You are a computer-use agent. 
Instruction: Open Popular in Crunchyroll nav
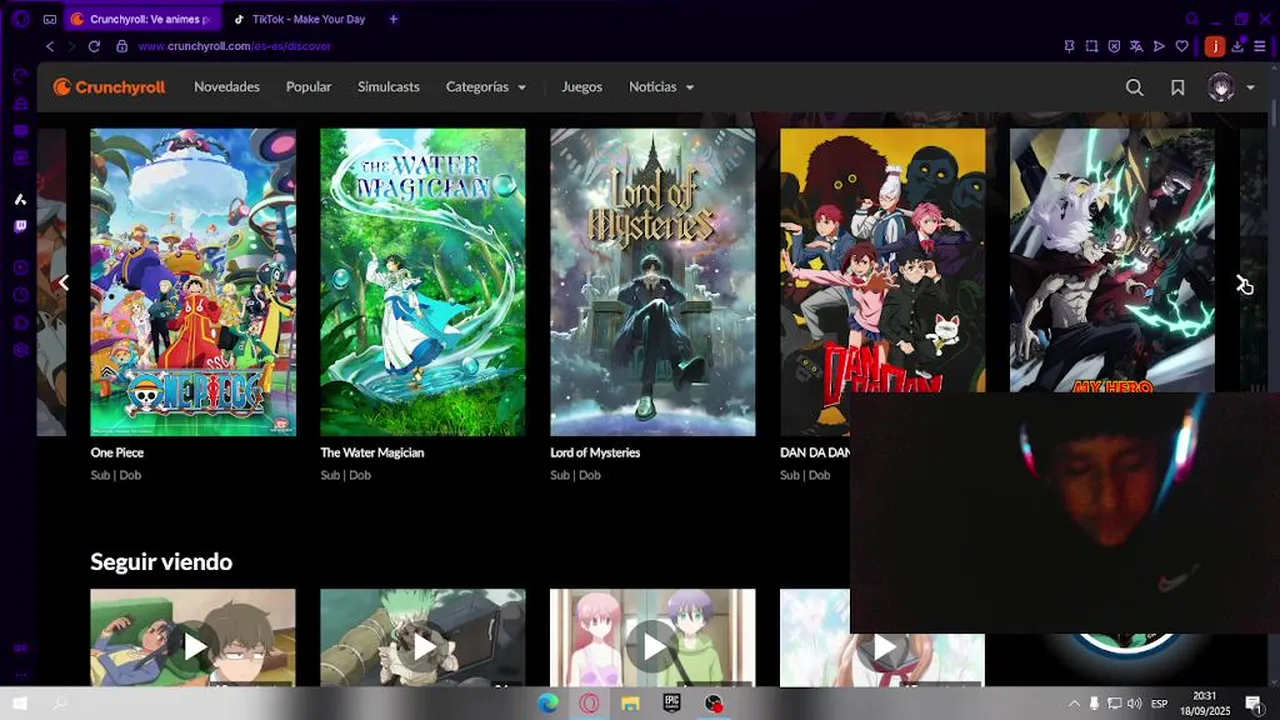309,87
